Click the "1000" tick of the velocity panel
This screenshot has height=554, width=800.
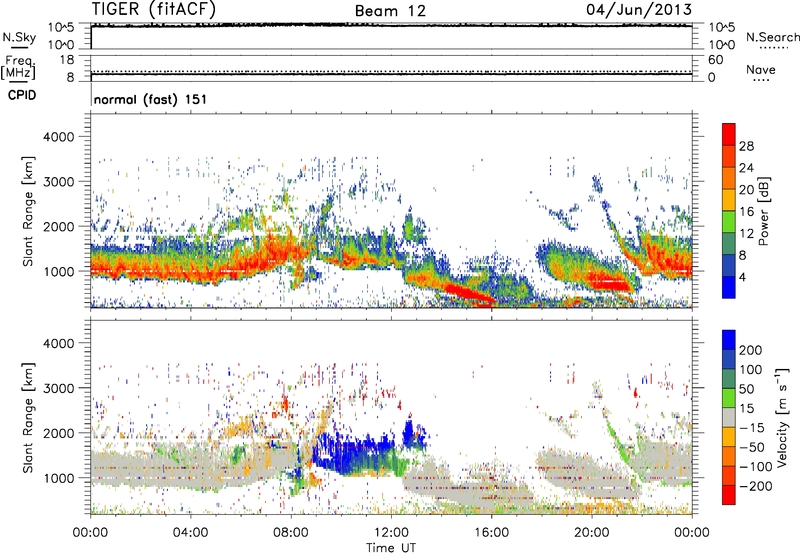[58, 478]
